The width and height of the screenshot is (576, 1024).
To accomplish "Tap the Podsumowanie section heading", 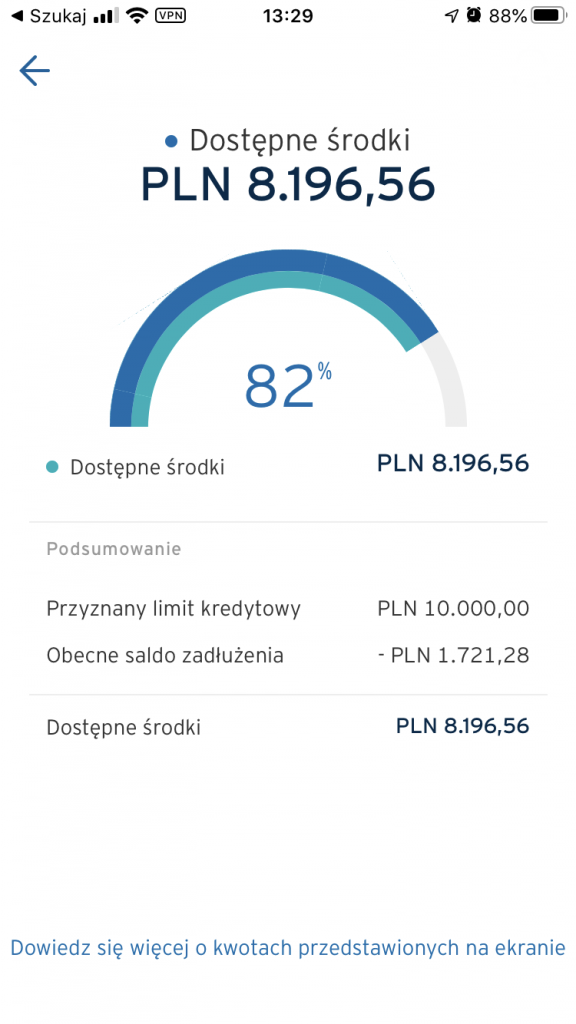I will coord(114,549).
